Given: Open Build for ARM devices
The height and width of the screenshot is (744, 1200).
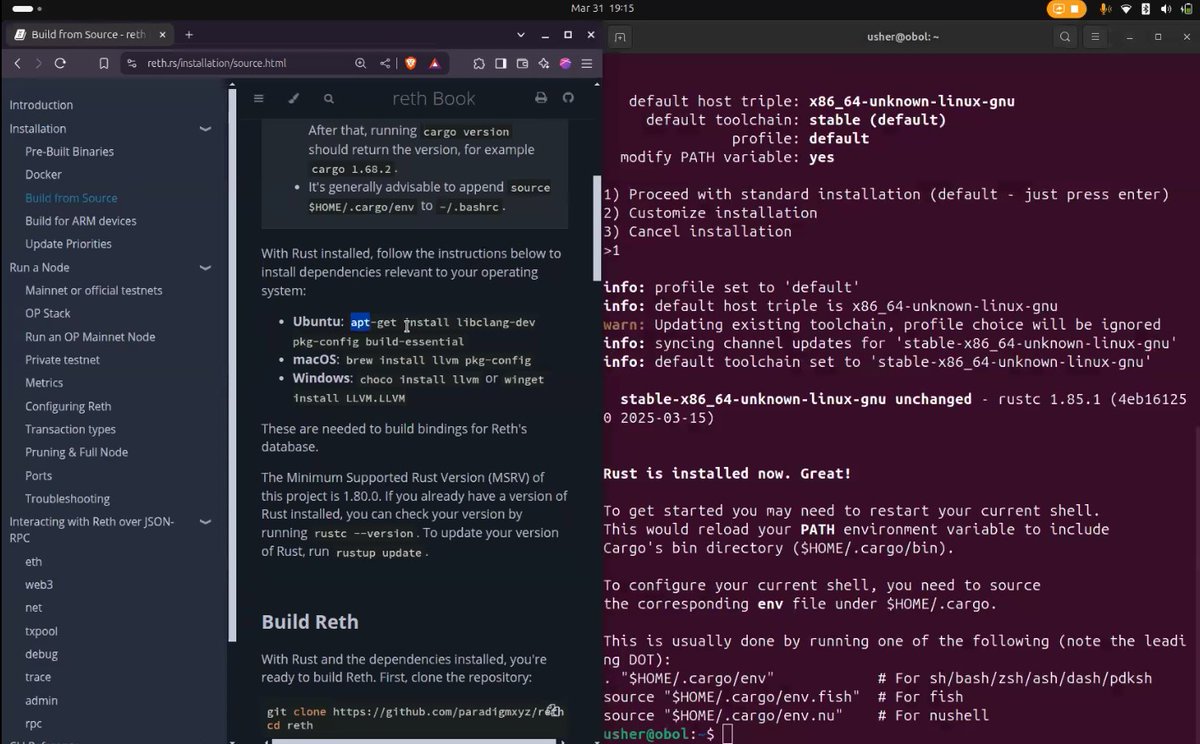Looking at the screenshot, I should point(80,221).
